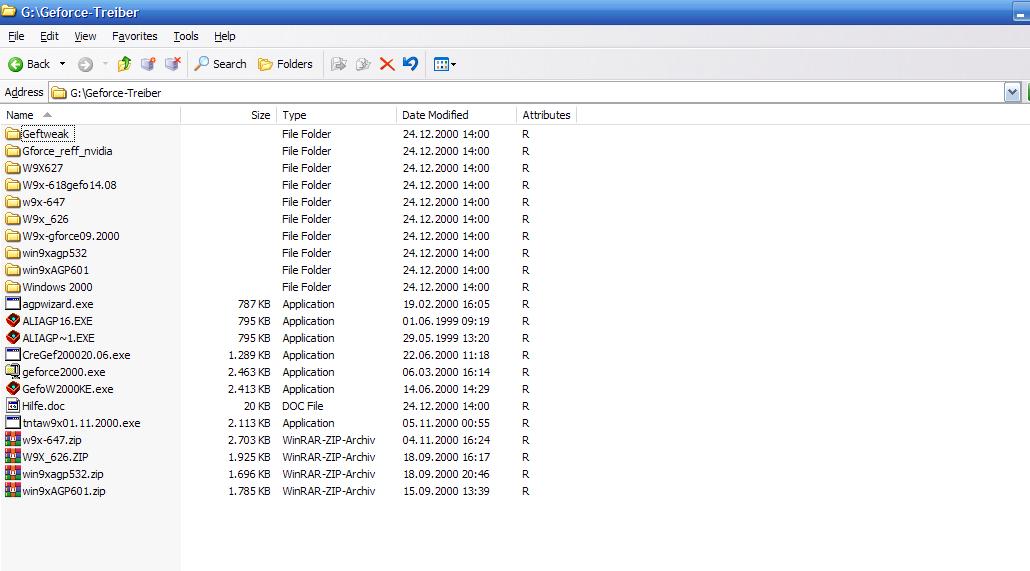Select the Geftweak folder icon
Image resolution: width=1030 pixels, height=571 pixels.
pos(12,134)
